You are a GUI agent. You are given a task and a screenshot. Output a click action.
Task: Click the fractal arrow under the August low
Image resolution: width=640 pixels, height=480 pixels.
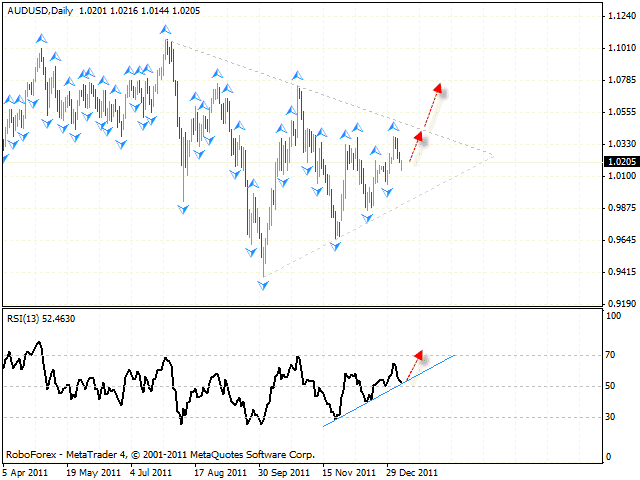[x=183, y=209]
